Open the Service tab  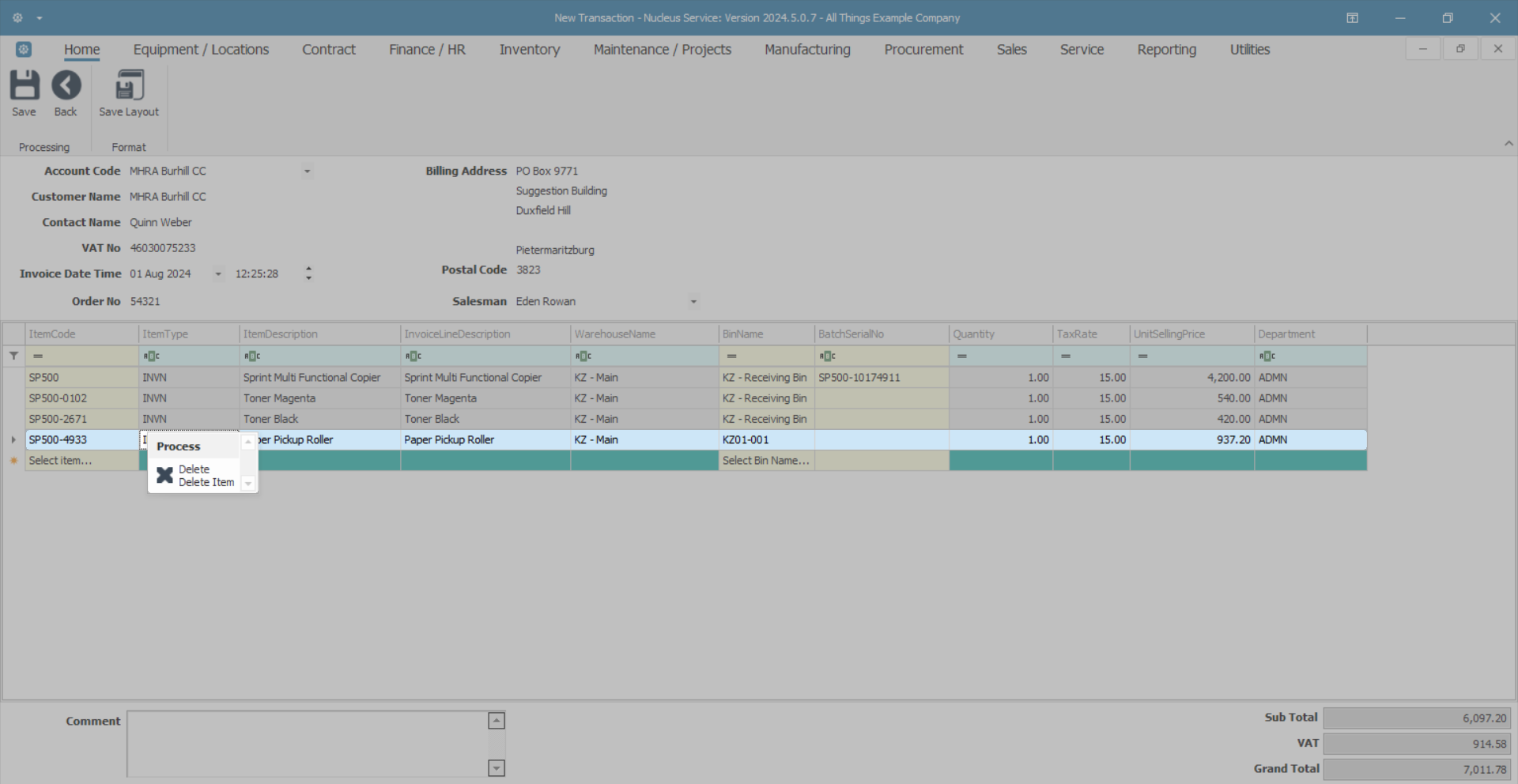[1082, 49]
